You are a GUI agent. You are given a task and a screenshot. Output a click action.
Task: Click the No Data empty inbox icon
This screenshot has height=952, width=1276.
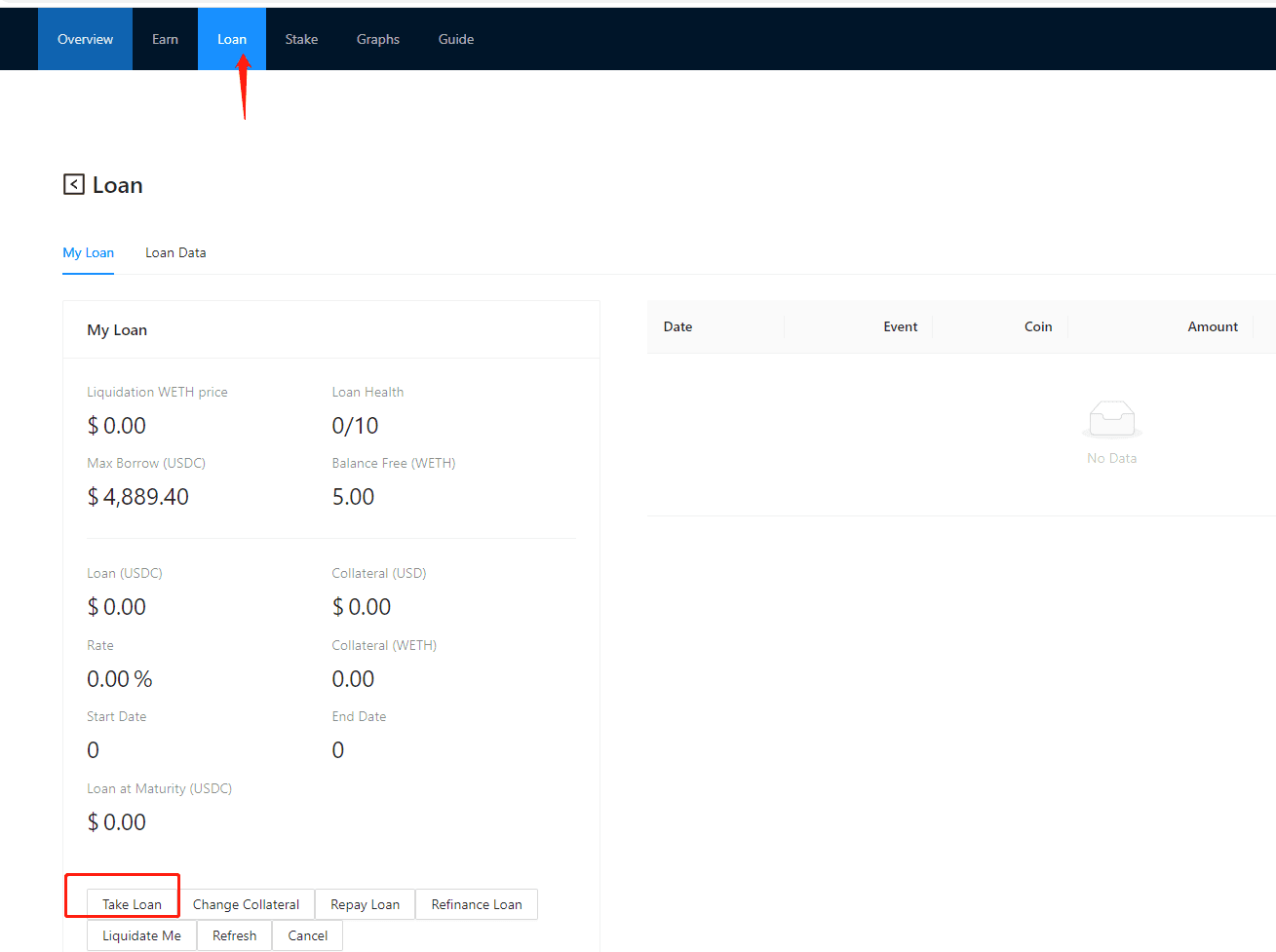pos(1111,419)
